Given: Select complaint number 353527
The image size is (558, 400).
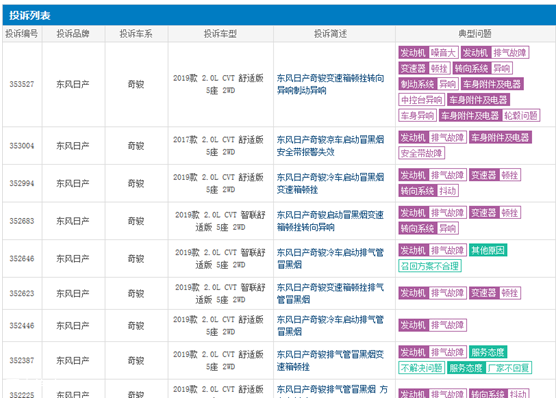Looking at the screenshot, I should [x=22, y=84].
